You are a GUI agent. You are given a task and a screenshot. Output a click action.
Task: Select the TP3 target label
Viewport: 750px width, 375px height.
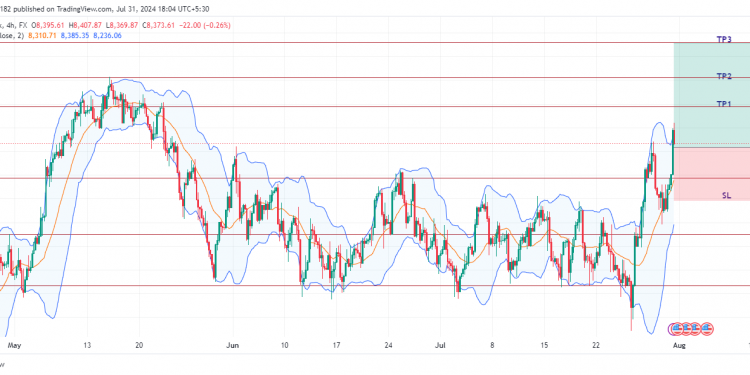[724, 40]
